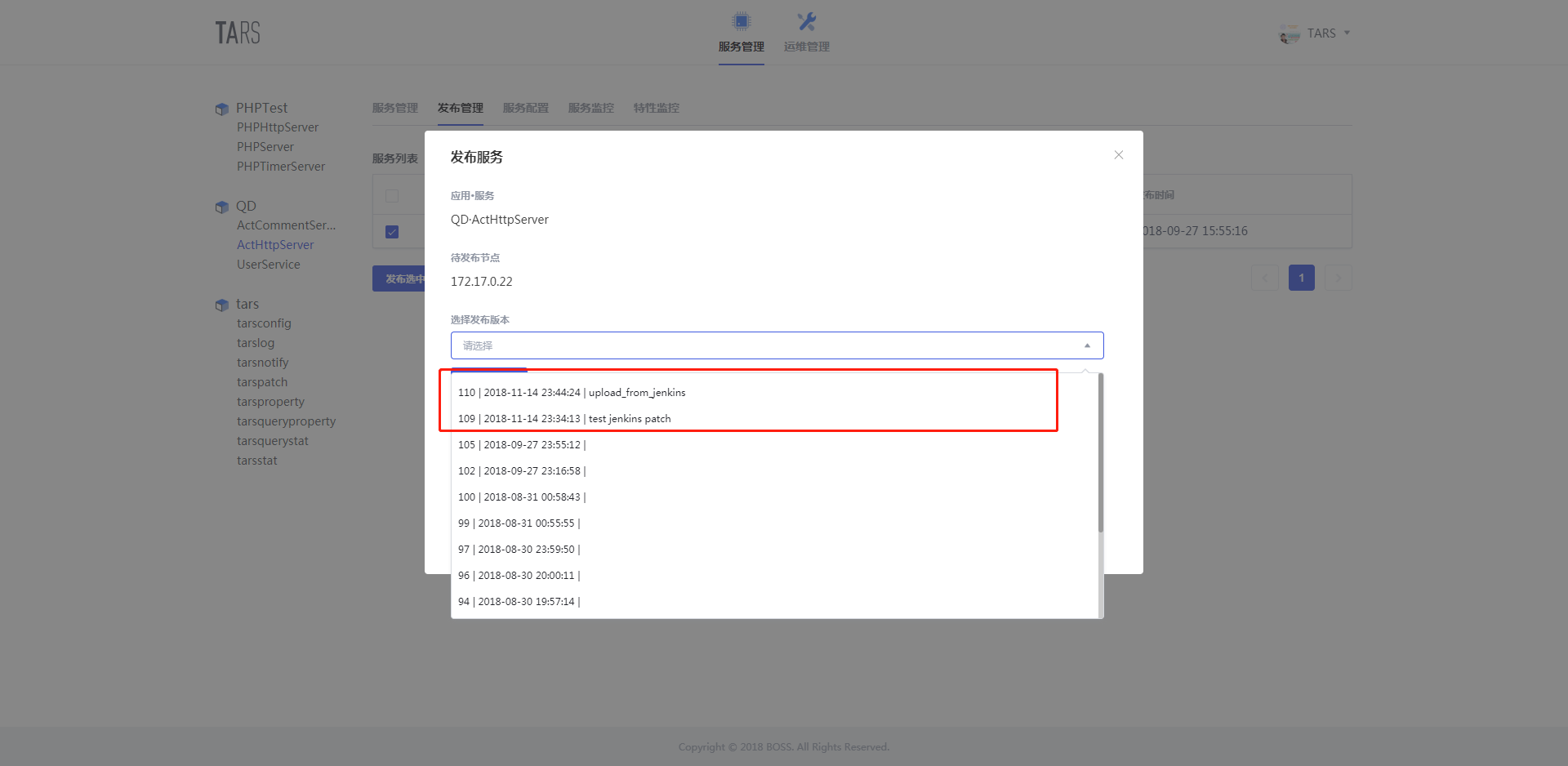
Task: Switch to the 服务配置 tab
Action: click(525, 108)
